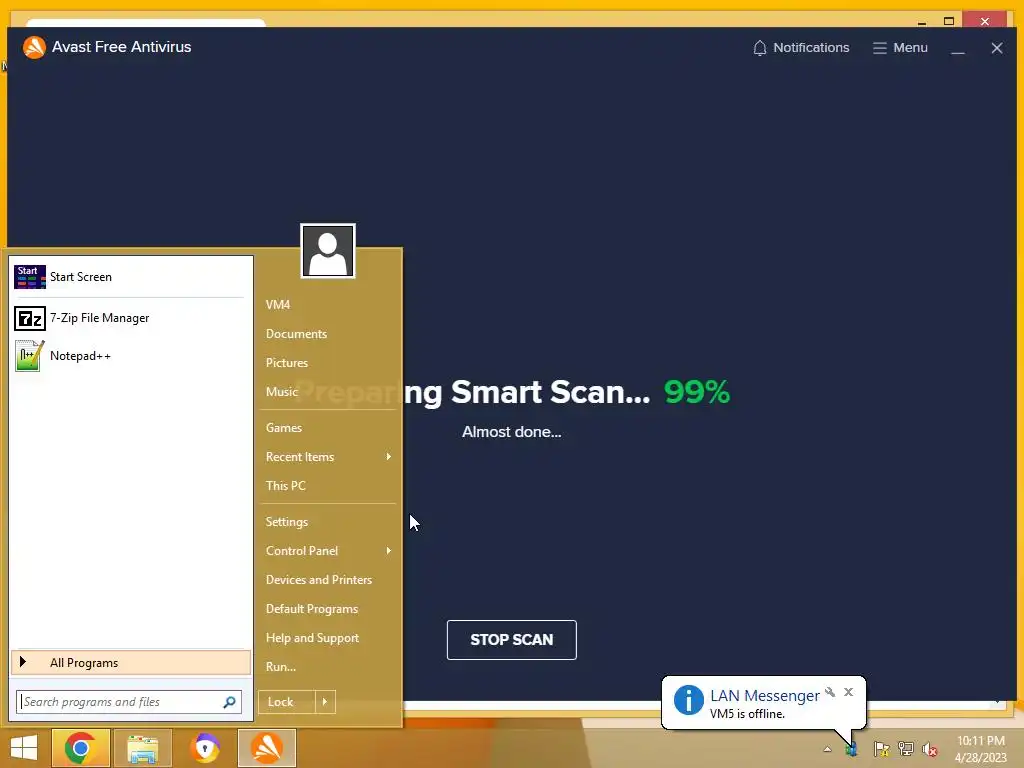This screenshot has width=1024, height=768.
Task: Open the Run... dialog
Action: [x=281, y=667]
